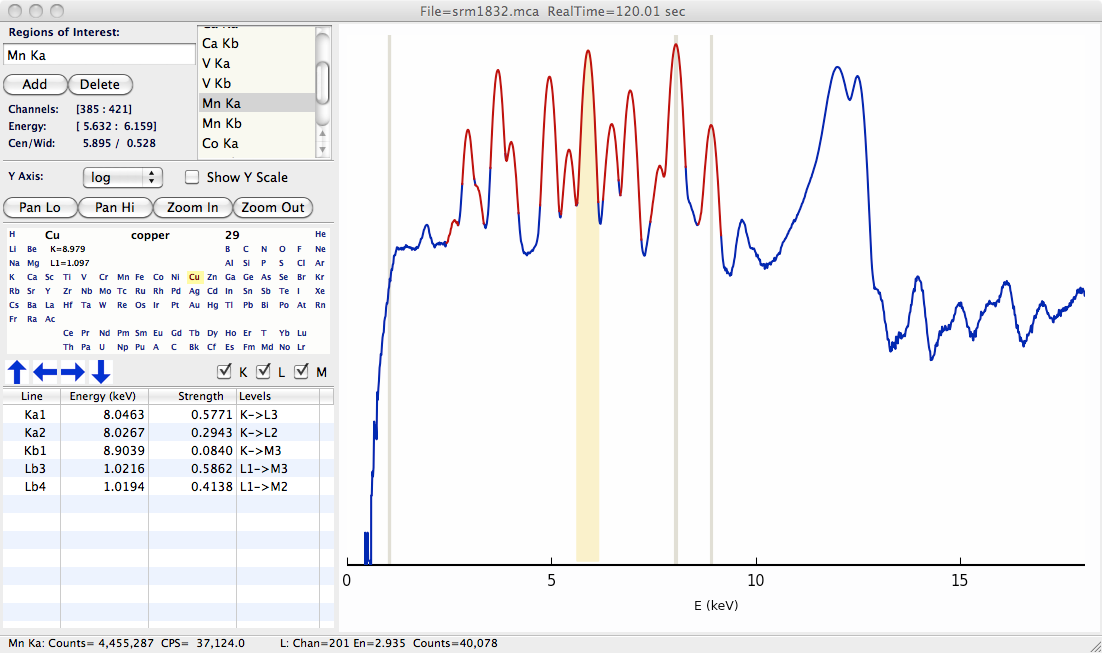The width and height of the screenshot is (1102, 653).
Task: Click the ROI name input field
Action: [99, 55]
